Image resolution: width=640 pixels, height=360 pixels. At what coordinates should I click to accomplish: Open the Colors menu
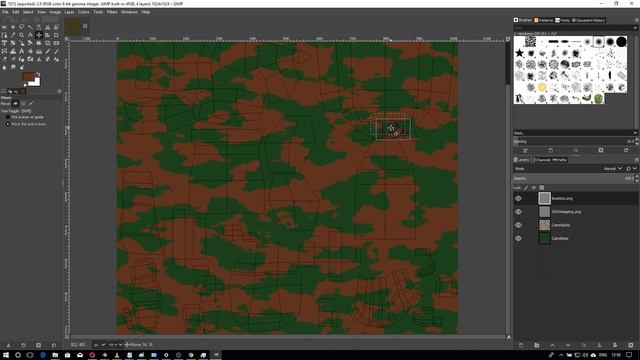tap(84, 12)
